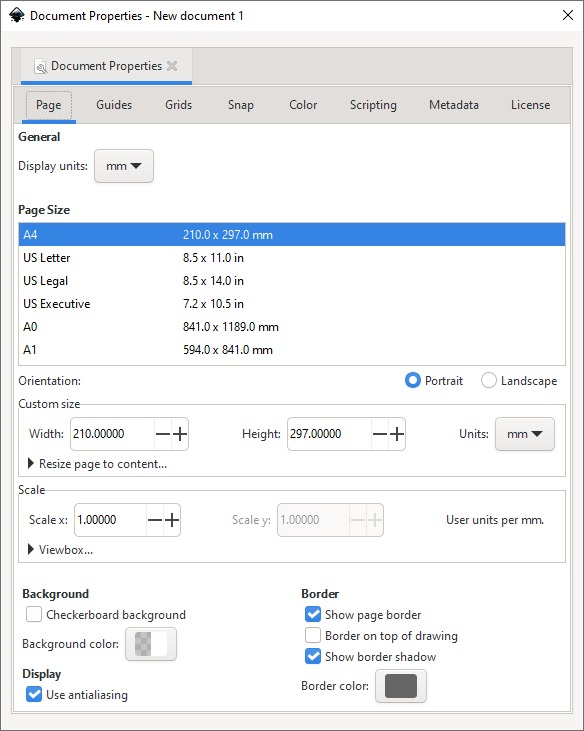Increase Height with the plus button
This screenshot has height=731, width=584.
tap(397, 434)
